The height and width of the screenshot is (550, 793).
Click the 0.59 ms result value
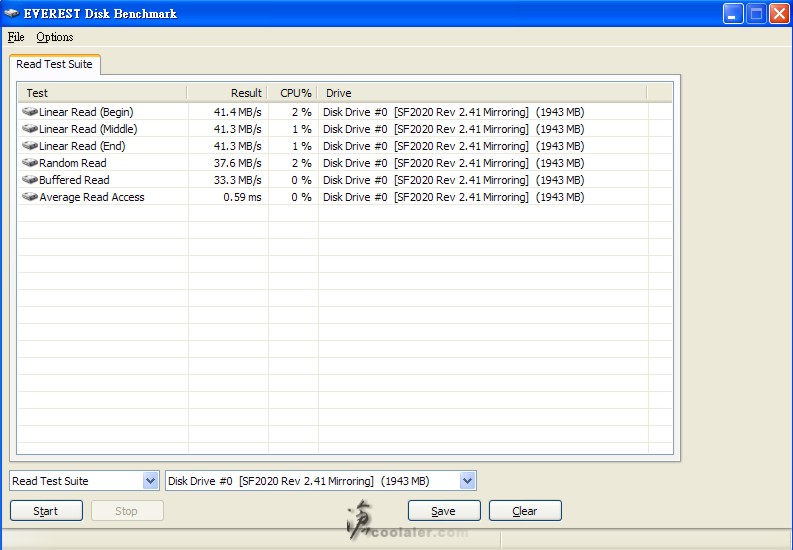(242, 197)
